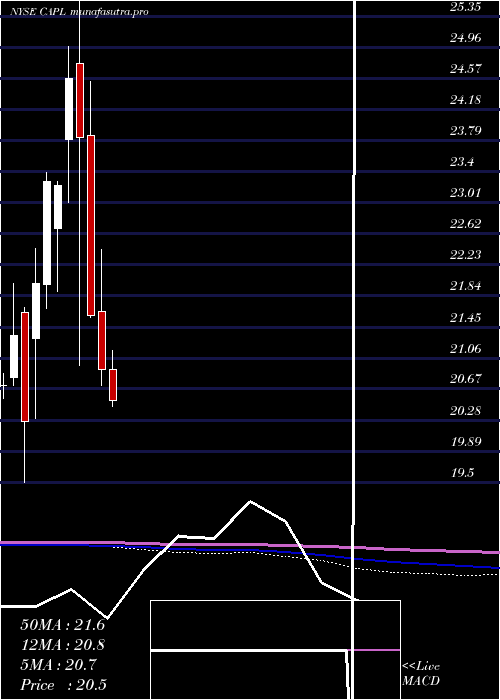Click the 23.79 price axis label
This screenshot has height=700, width=500.
tap(466, 131)
